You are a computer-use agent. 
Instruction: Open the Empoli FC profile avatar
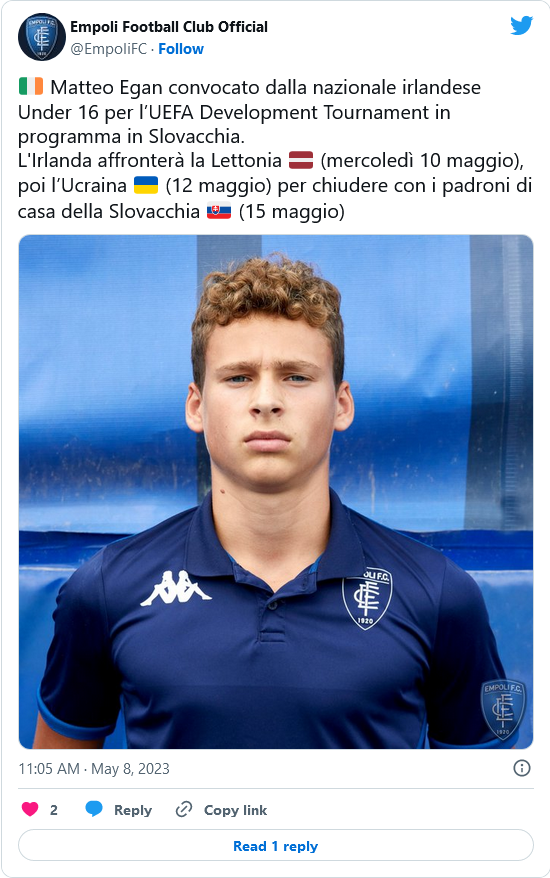click(x=41, y=37)
